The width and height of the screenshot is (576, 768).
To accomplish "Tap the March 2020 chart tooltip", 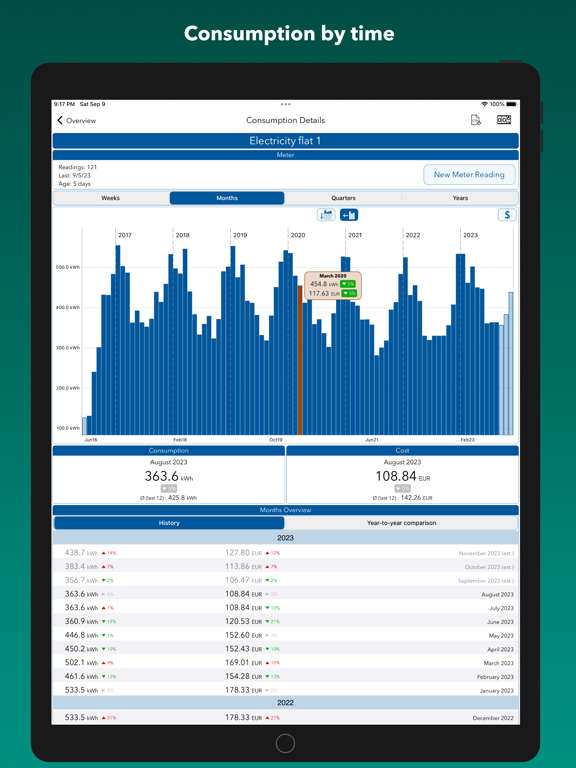I will (333, 286).
